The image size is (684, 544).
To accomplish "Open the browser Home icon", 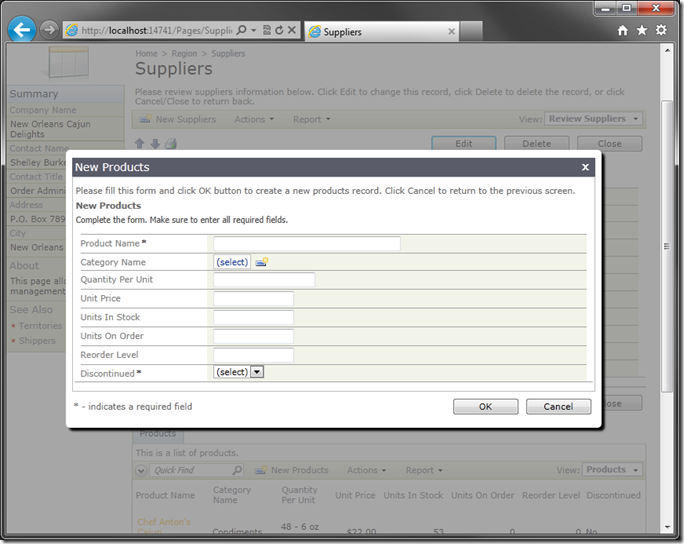I will (x=622, y=30).
